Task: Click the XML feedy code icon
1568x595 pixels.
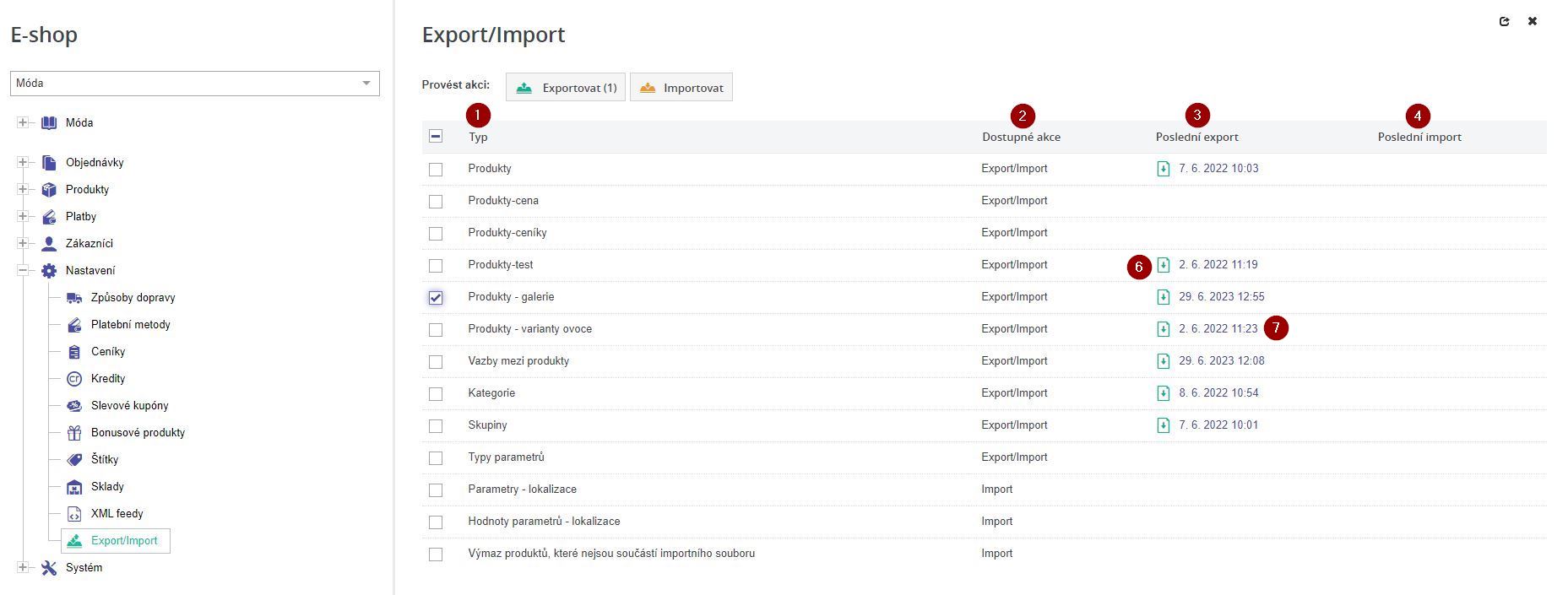Action: tap(74, 514)
